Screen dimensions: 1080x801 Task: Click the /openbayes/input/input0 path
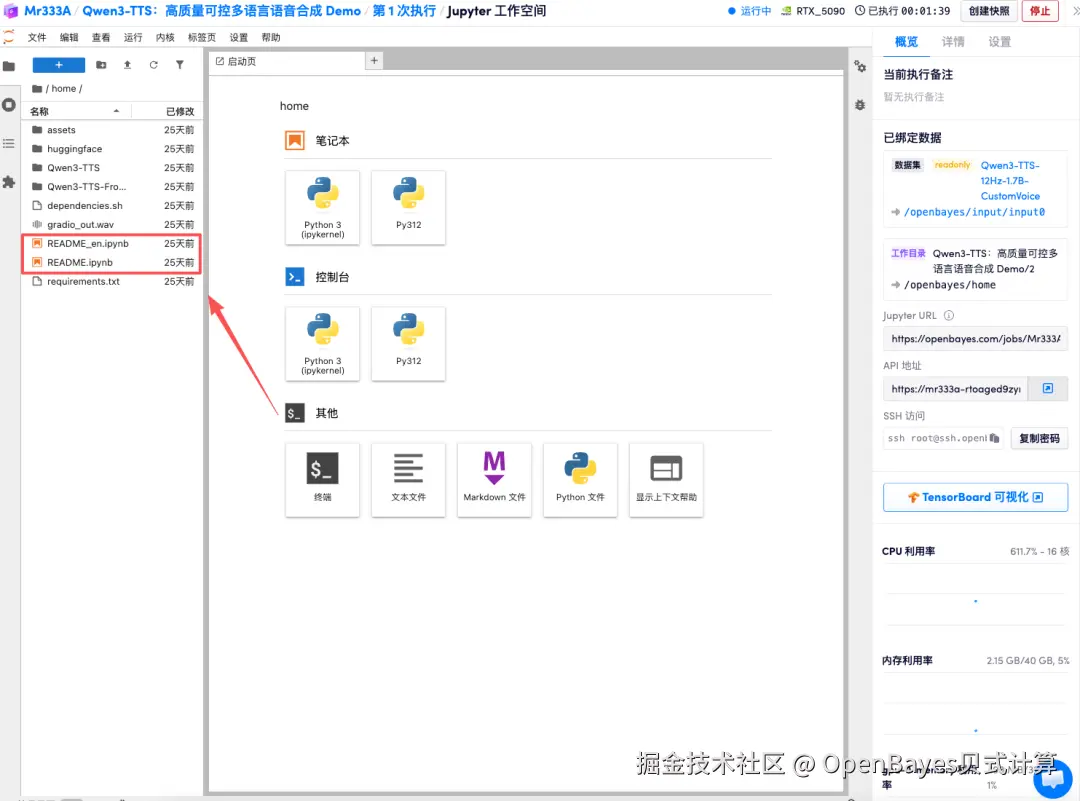coord(974,212)
